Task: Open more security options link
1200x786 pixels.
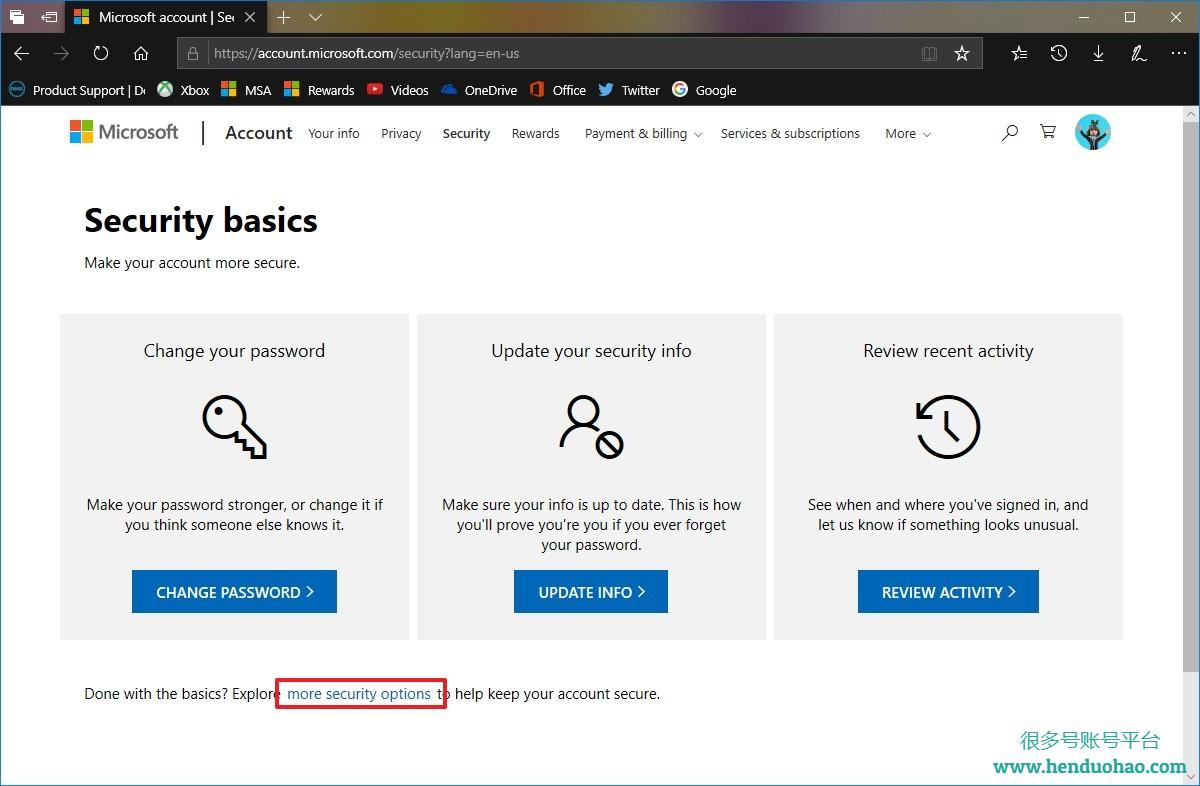Action: pos(359,693)
